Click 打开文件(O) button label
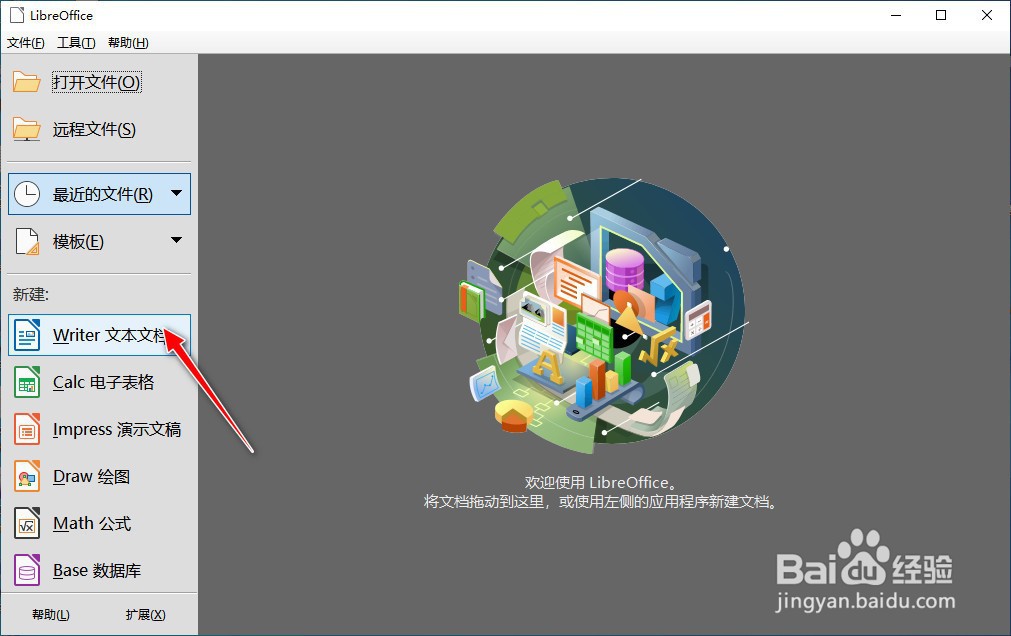Screen dimensions: 1011x636 click(96, 82)
